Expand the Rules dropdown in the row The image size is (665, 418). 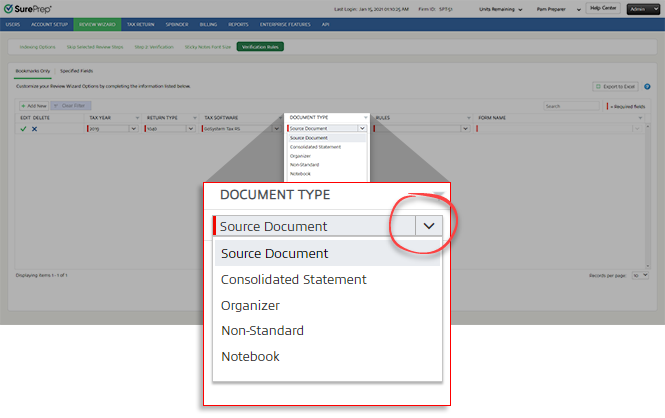pos(465,129)
